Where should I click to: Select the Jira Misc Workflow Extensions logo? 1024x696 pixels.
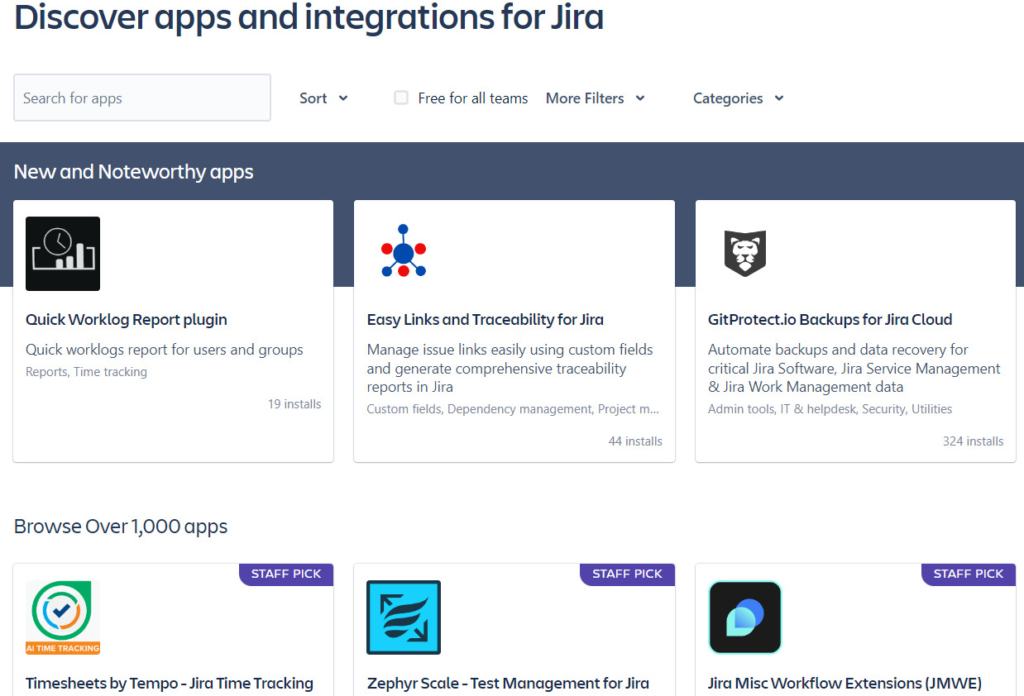[x=745, y=618]
